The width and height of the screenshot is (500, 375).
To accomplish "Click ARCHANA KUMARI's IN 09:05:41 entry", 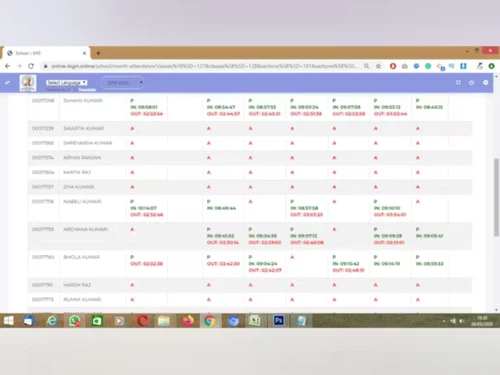I will [430, 236].
